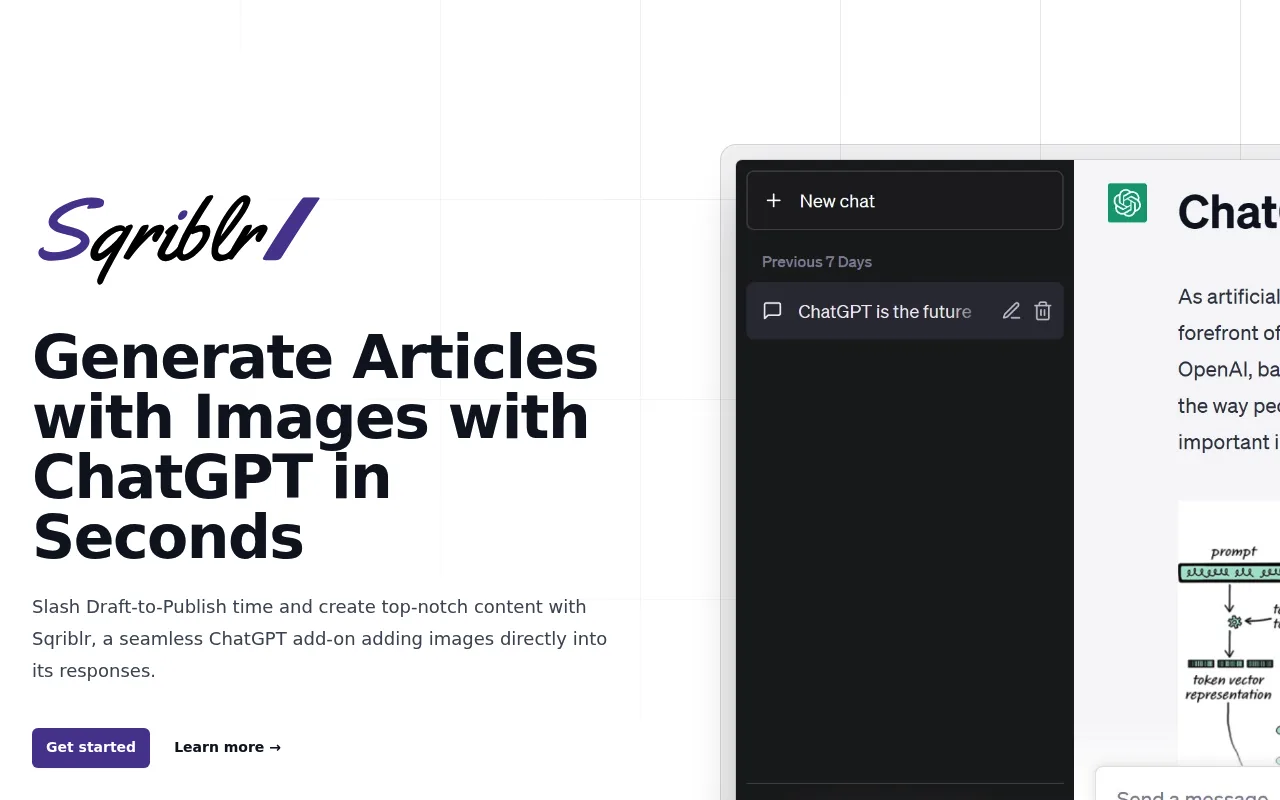Click the Previous 7 Days section label

817,262
